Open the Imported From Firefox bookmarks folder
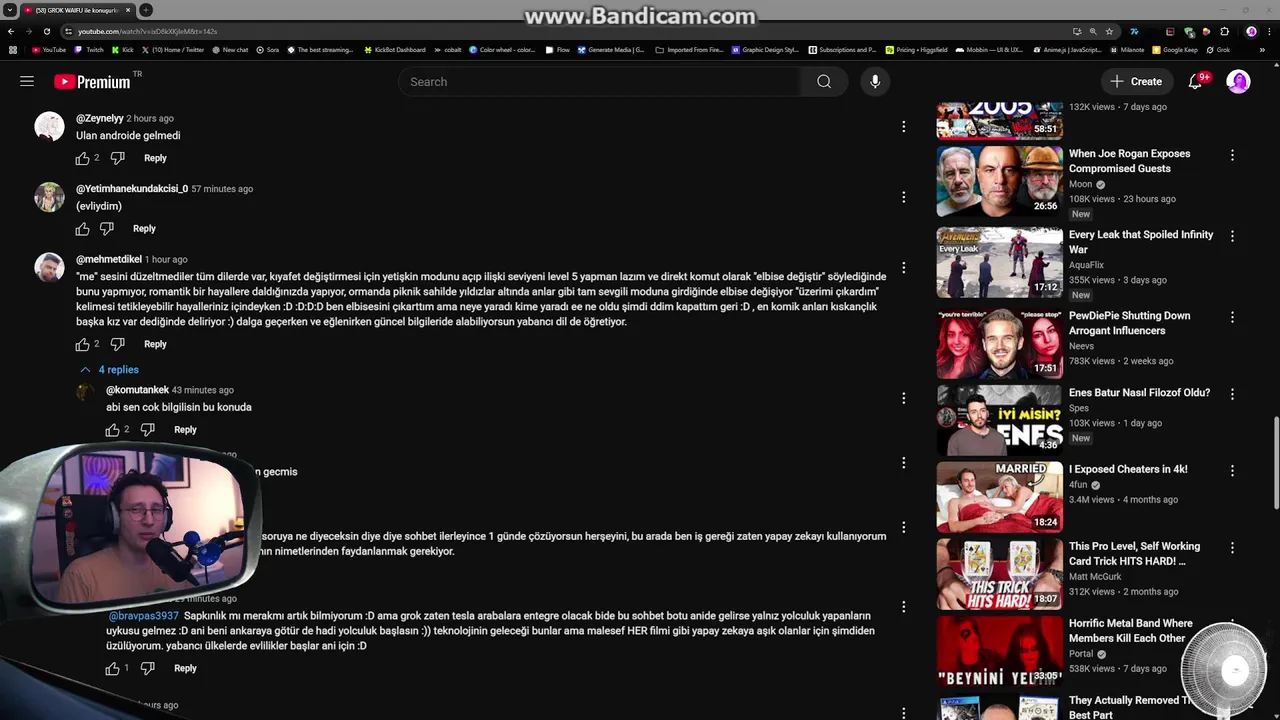 689,50
